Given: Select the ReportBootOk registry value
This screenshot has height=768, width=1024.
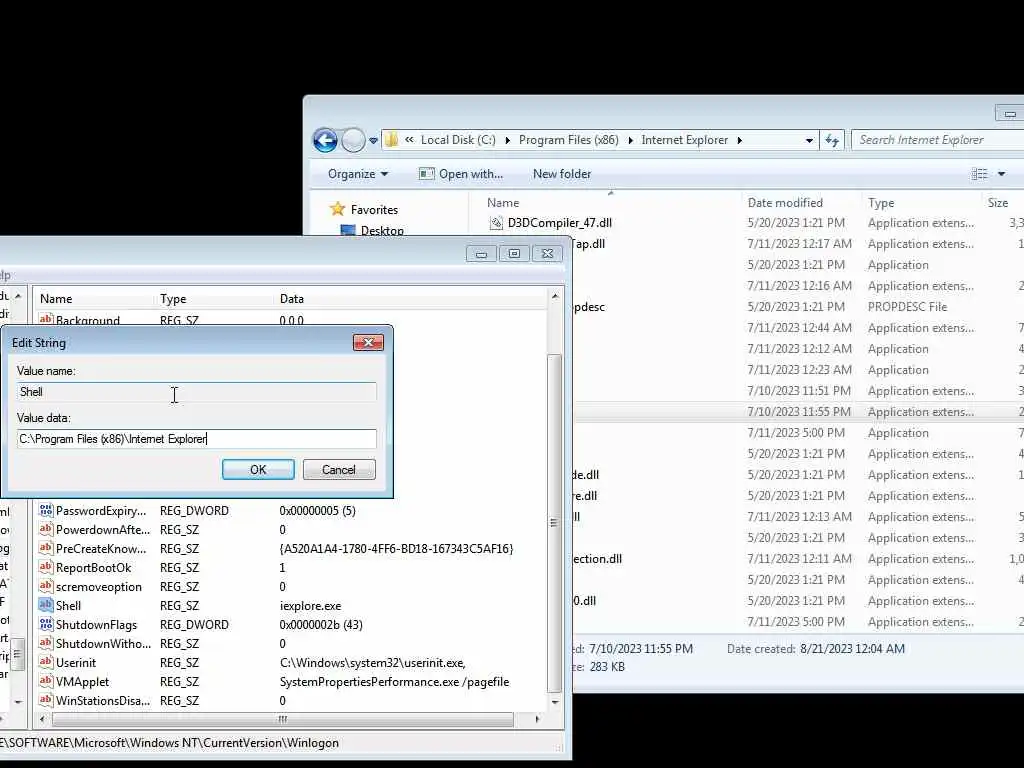Looking at the screenshot, I should coord(93,568).
